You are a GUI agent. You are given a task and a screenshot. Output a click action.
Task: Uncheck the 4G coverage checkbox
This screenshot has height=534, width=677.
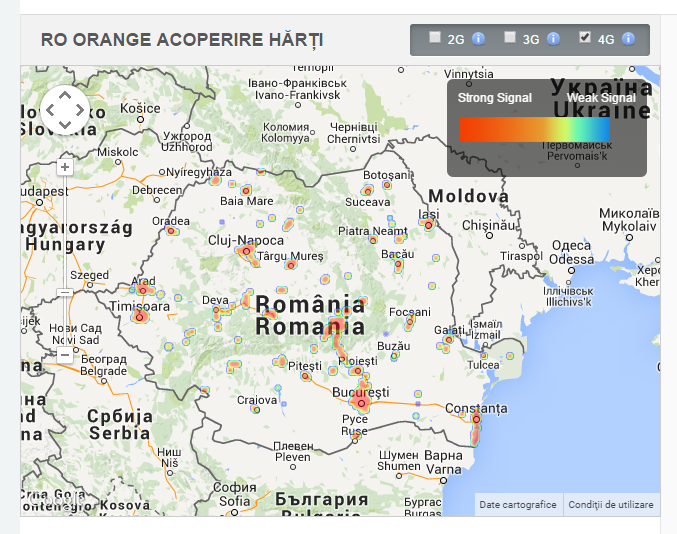coord(585,38)
